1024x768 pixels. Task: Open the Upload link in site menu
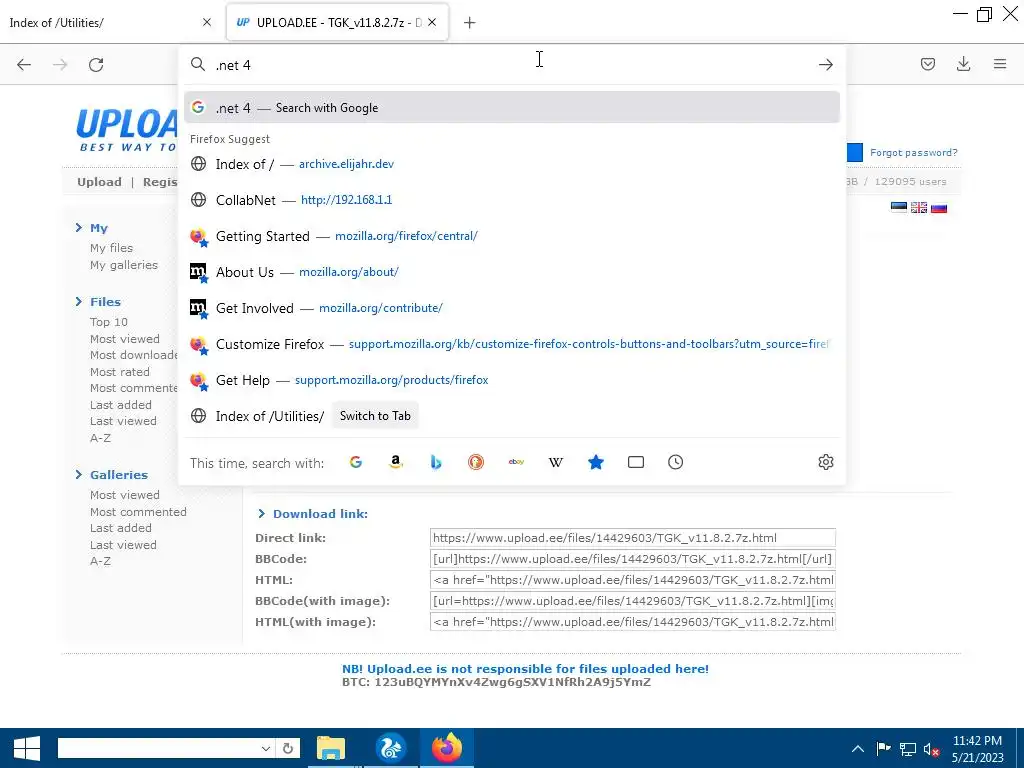pos(99,182)
